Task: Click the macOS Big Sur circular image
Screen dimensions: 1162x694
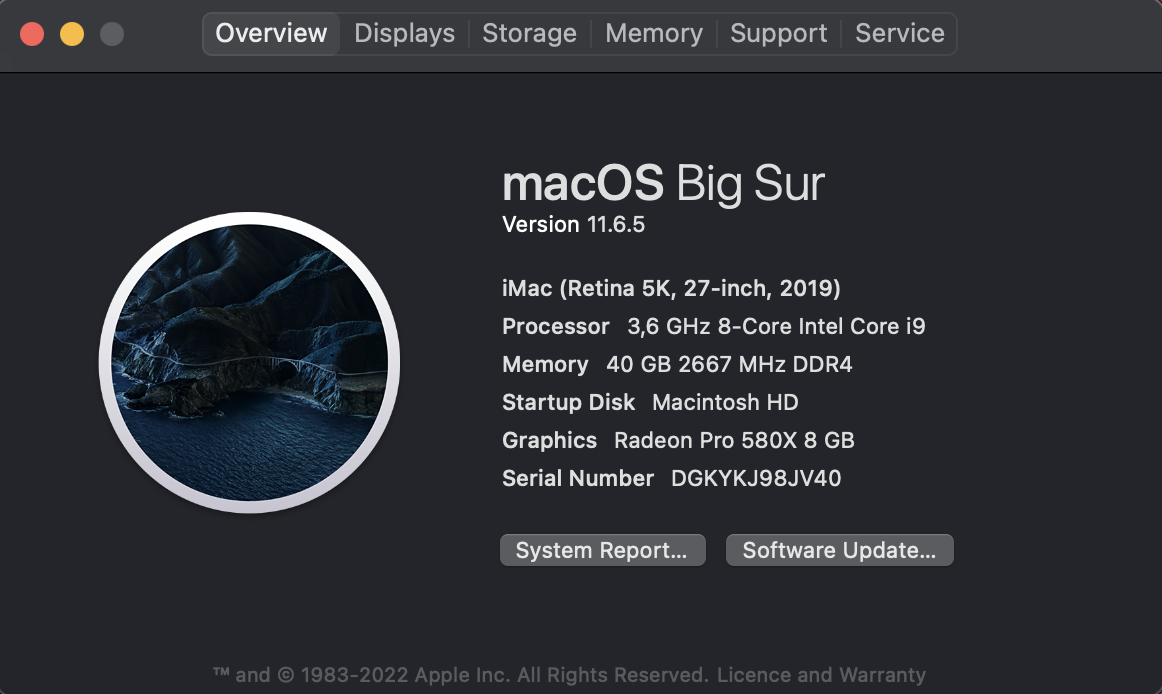Action: click(250, 363)
